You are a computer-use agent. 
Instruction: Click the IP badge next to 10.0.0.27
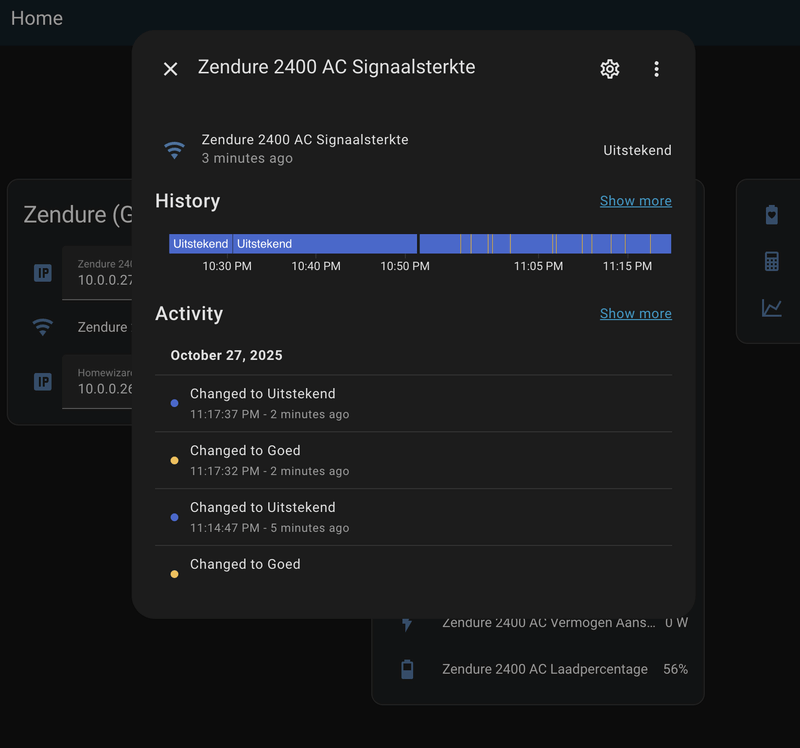[41, 272]
